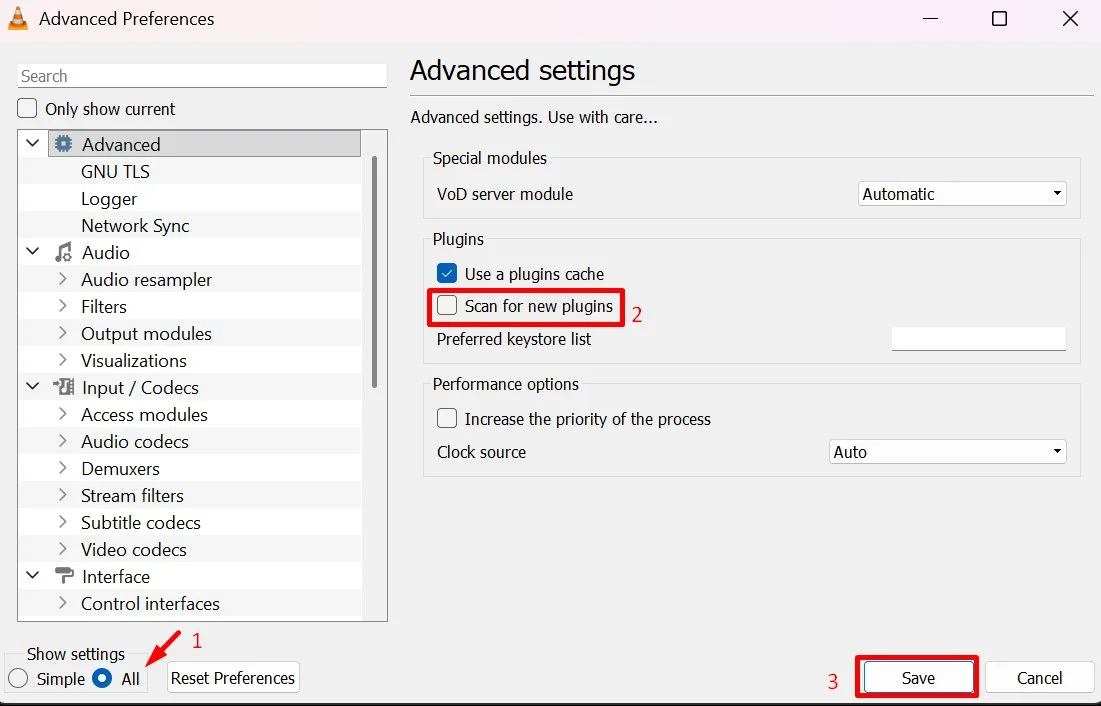Screen dimensions: 1101x706
Task: Maximize the Advanced Preferences window
Action: (999, 19)
